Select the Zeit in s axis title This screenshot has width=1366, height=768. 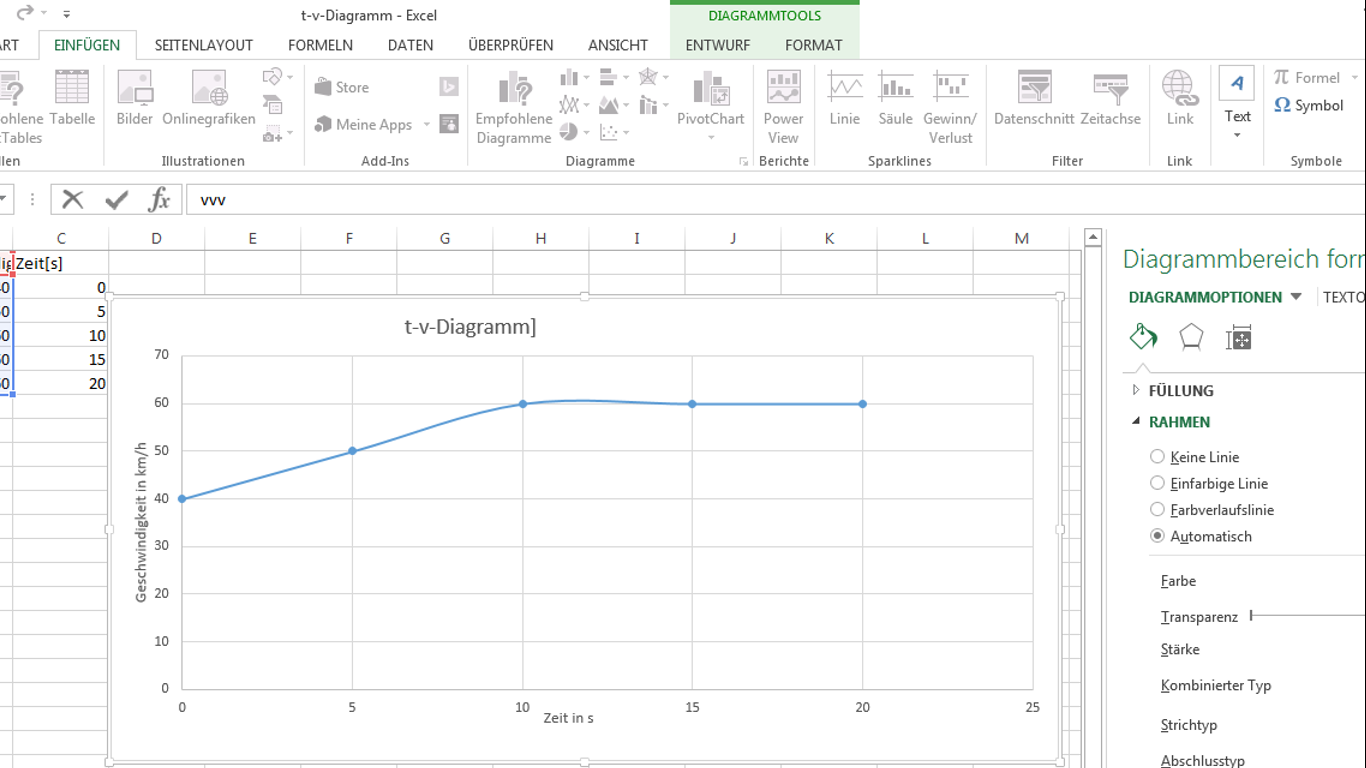click(568, 718)
